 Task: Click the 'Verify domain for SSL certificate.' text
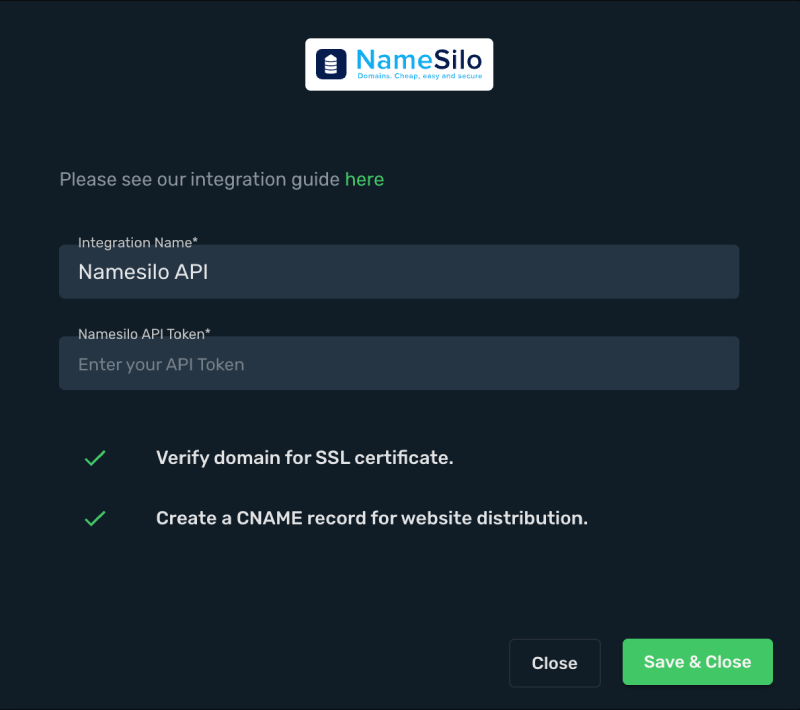(304, 458)
